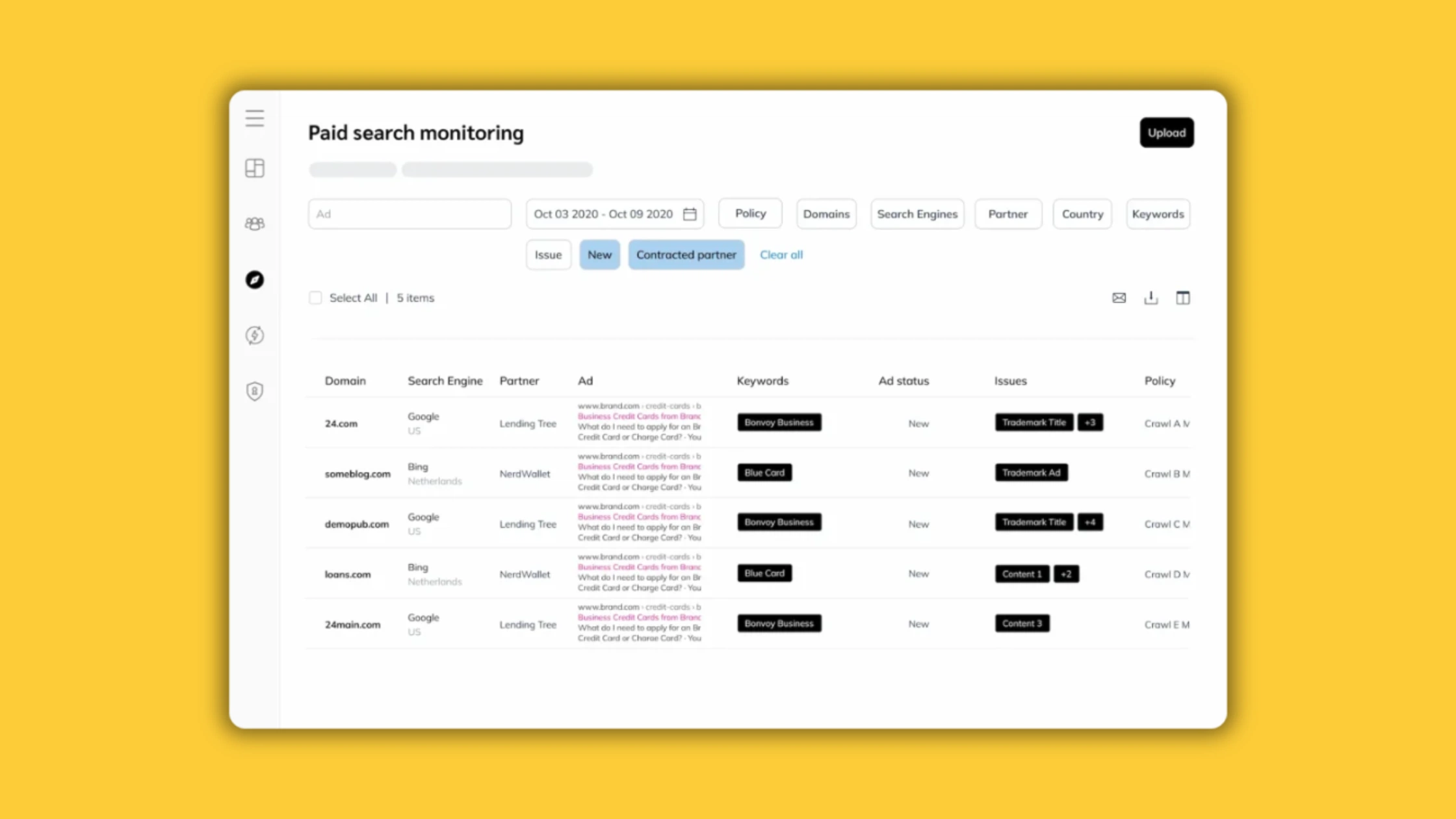Email the selected results via envelope icon
The height and width of the screenshot is (819, 1456).
[1119, 298]
